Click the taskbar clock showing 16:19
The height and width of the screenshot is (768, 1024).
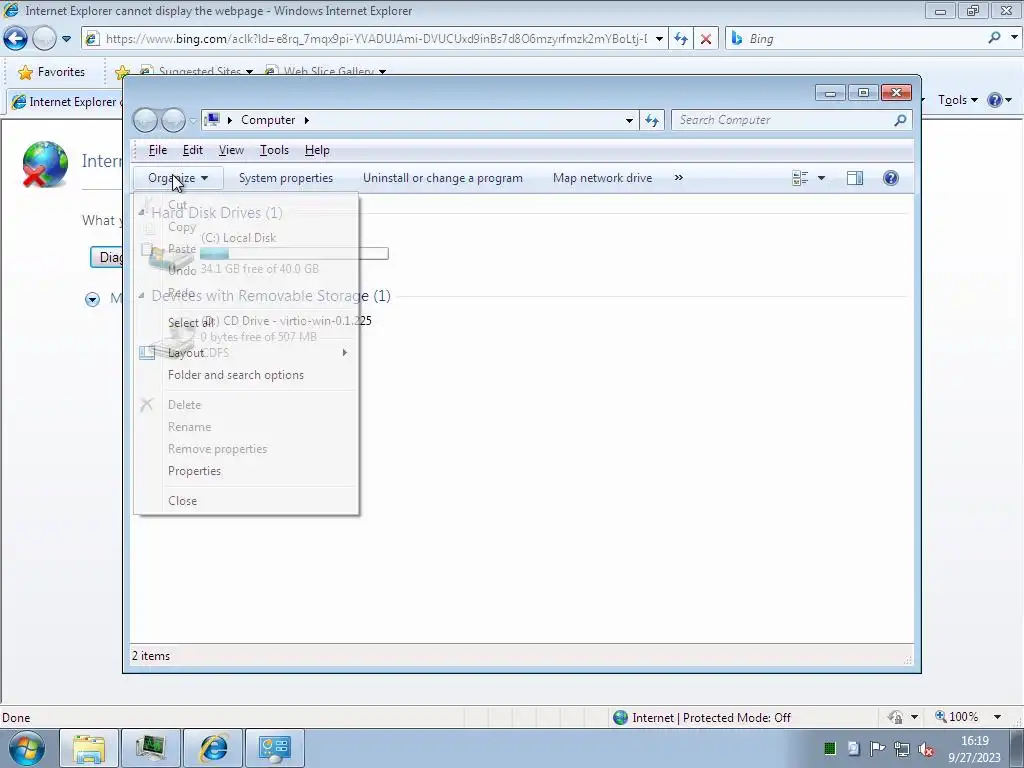coord(974,749)
